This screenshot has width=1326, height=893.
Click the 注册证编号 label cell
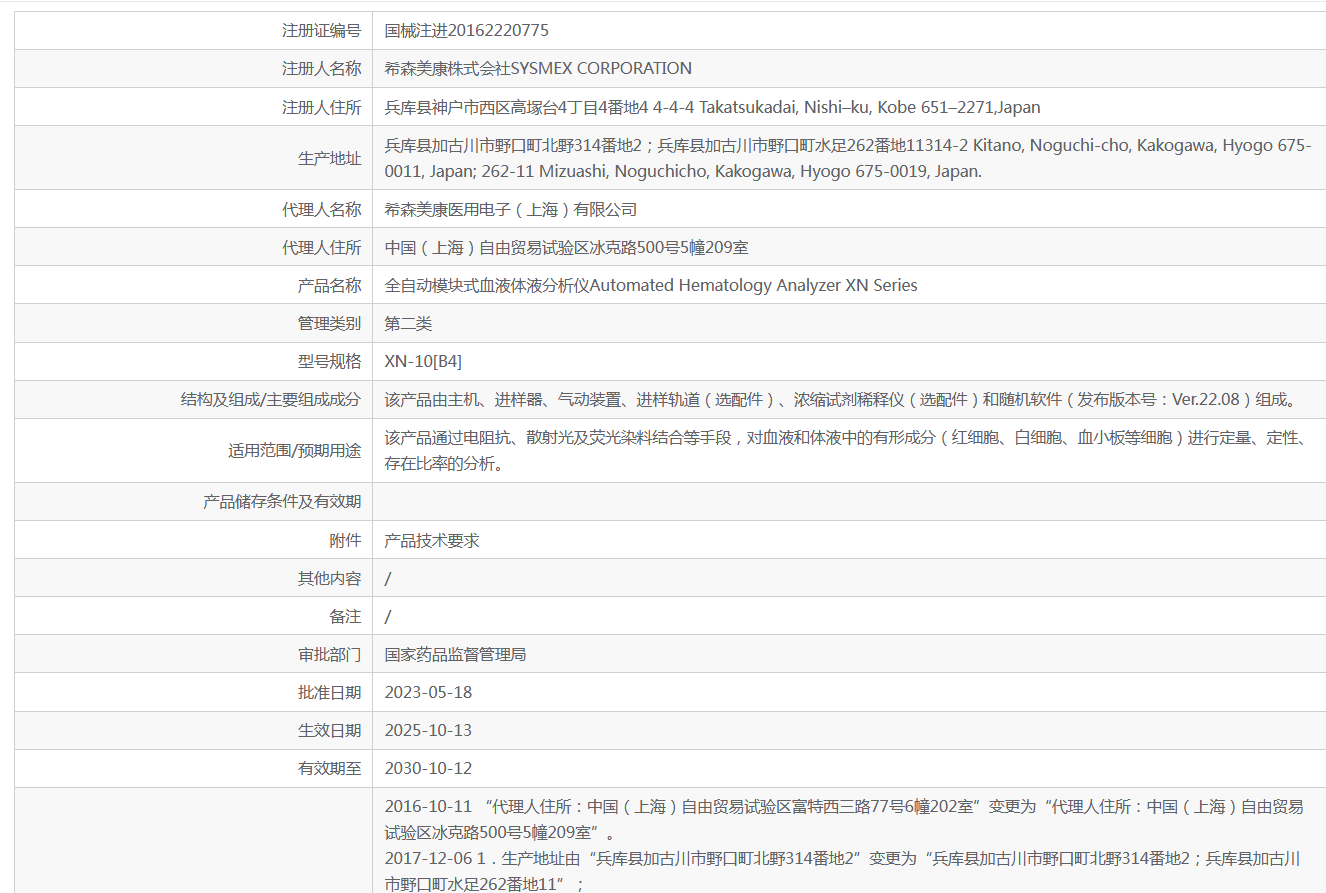coord(321,31)
